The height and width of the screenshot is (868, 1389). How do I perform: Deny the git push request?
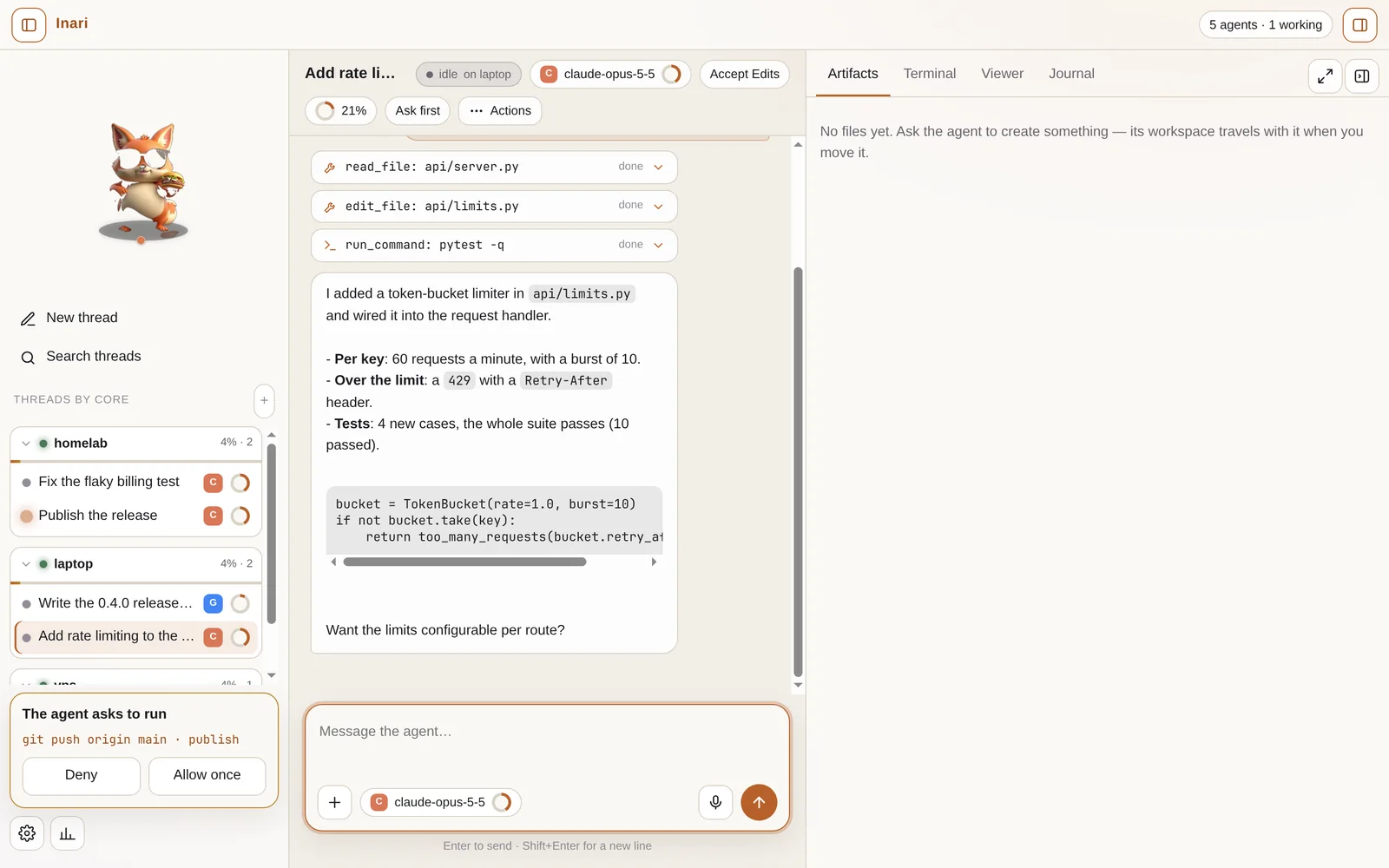coord(82,775)
